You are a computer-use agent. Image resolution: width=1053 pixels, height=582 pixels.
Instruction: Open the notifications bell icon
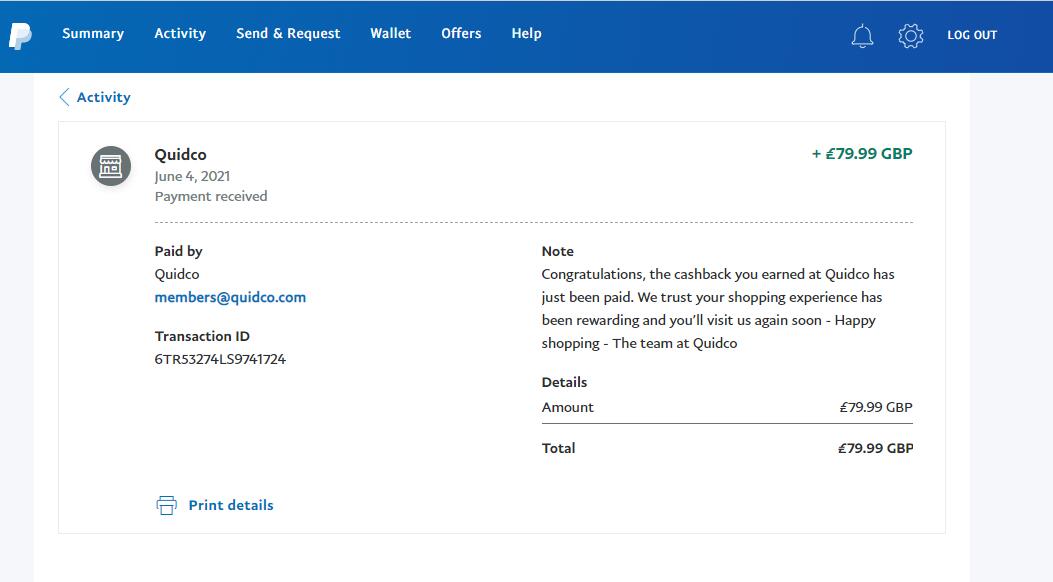click(x=862, y=36)
